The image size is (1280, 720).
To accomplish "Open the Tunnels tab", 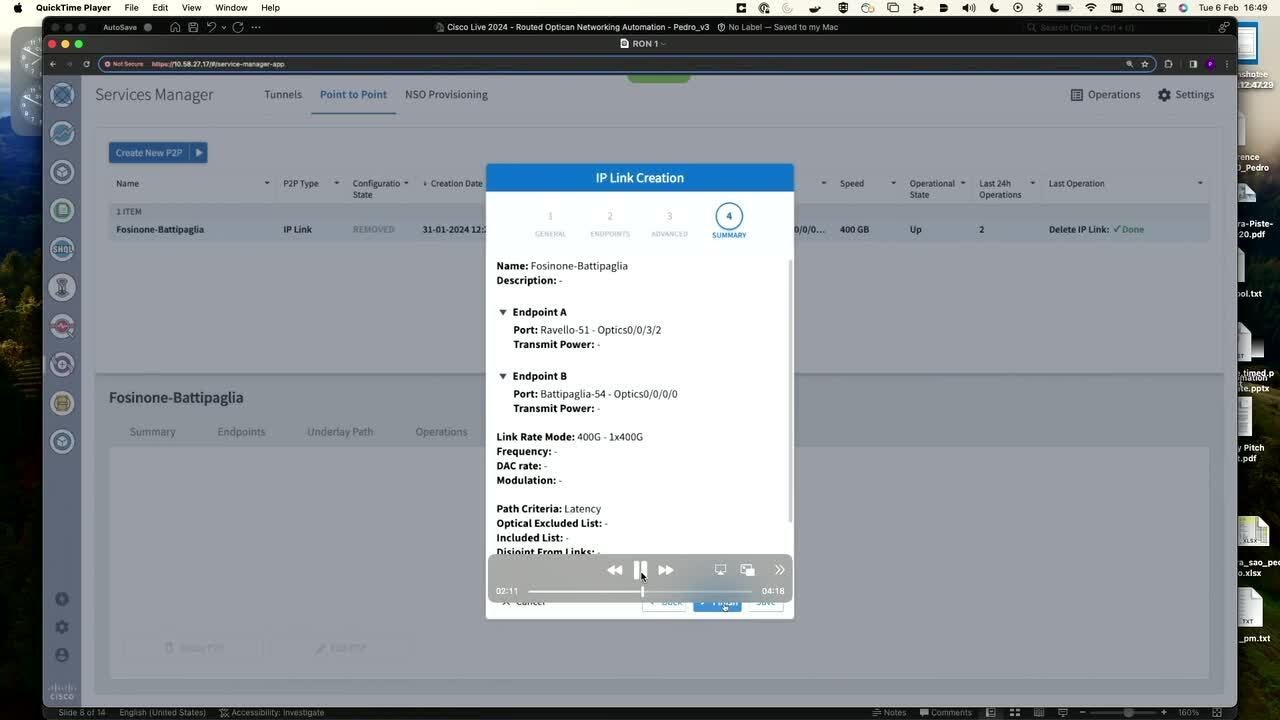I will point(283,94).
